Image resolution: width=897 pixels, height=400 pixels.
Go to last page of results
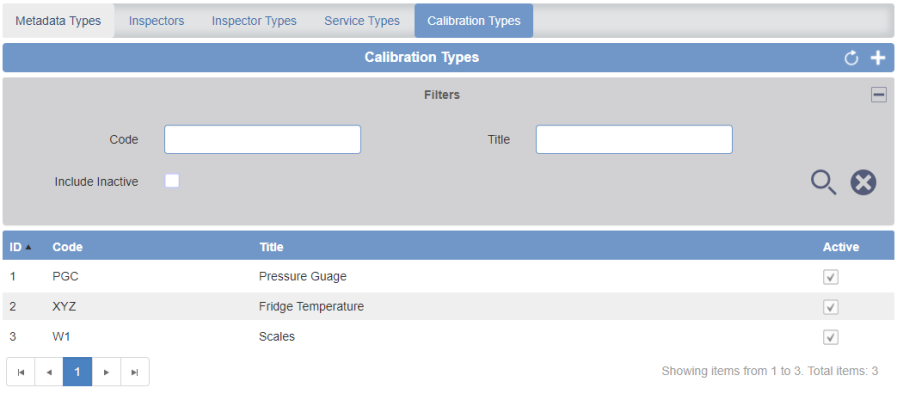(x=135, y=372)
